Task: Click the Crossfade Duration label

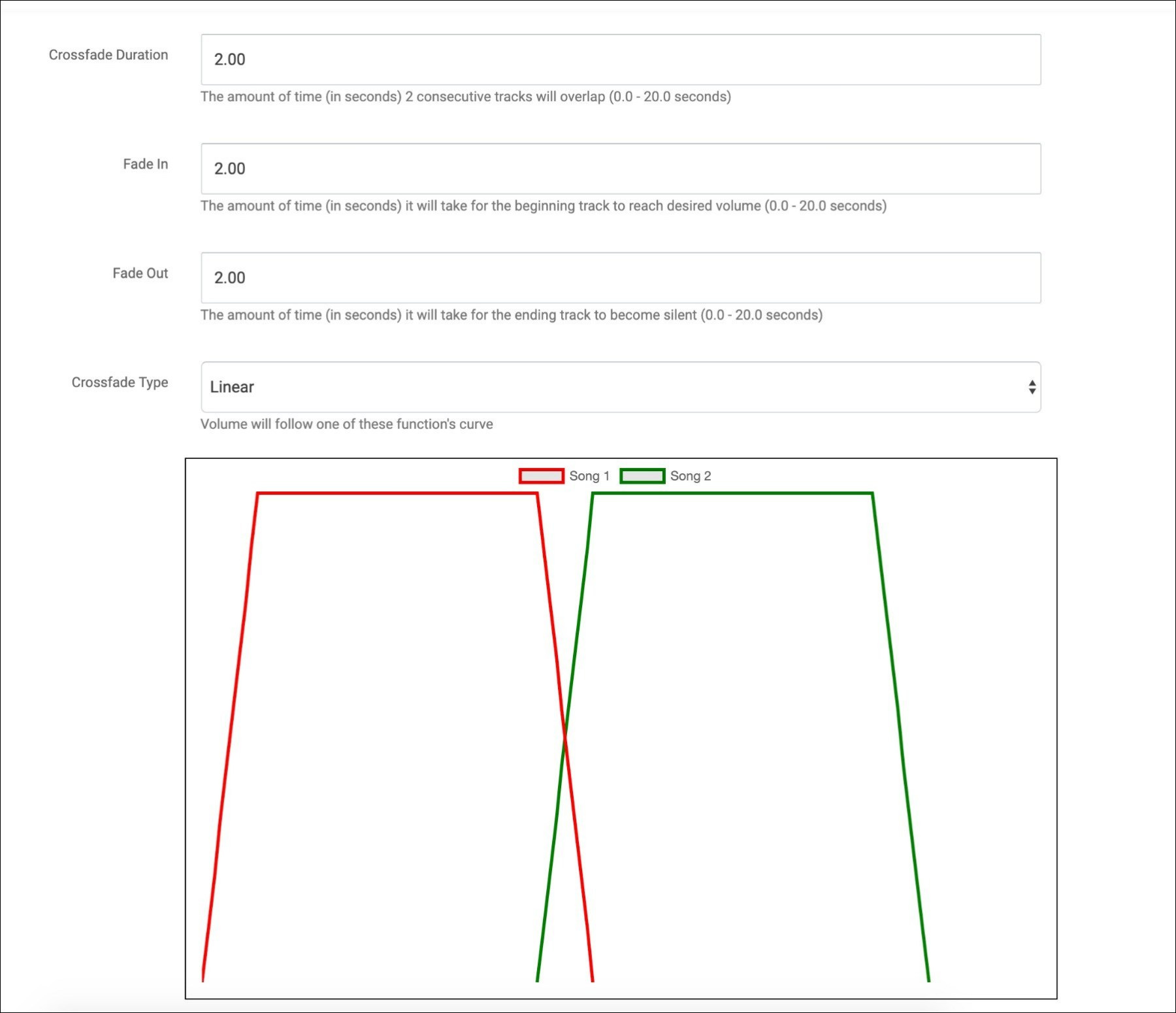Action: [108, 55]
